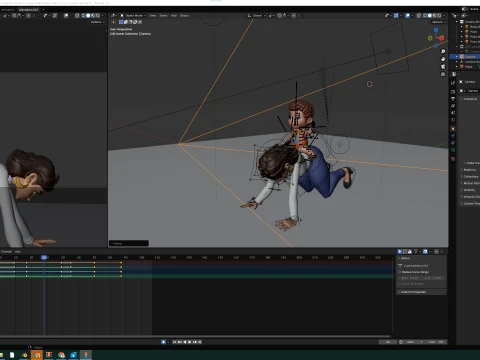
Task: Open the viewport editor type icon
Action: [x=113, y=15]
